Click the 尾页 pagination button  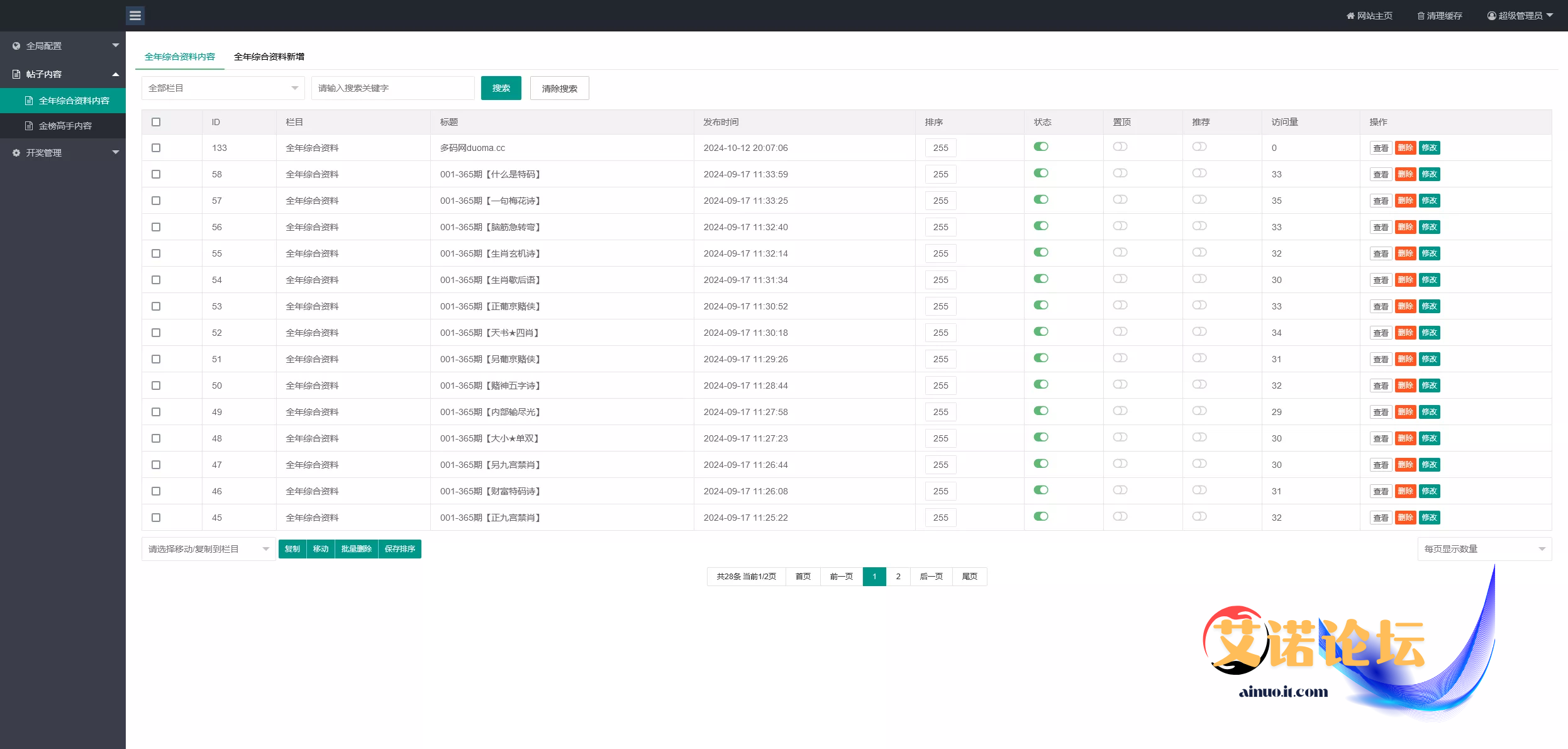pos(970,577)
